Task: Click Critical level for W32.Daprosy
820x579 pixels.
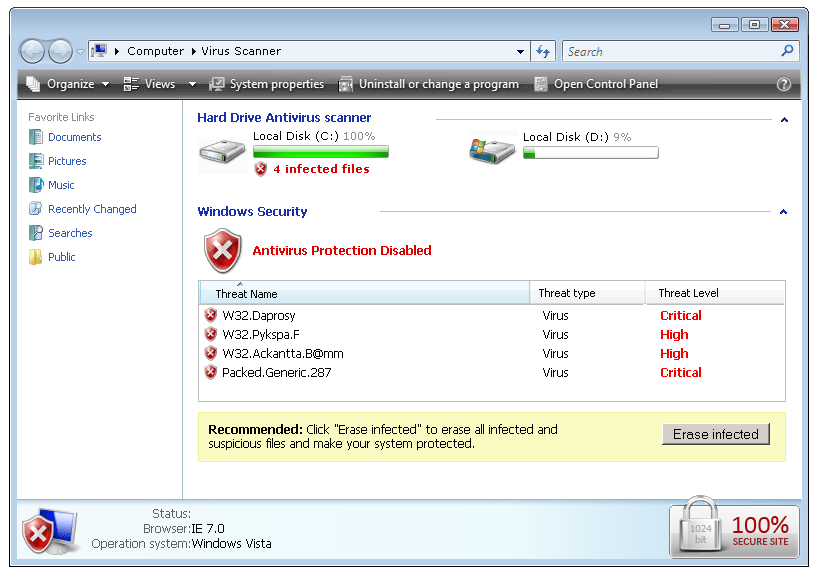Action: coord(680,315)
